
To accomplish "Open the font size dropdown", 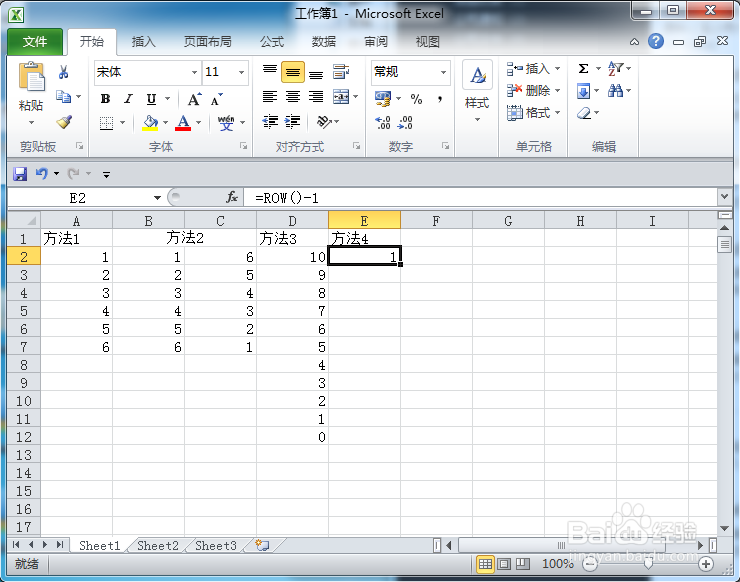I will coord(241,72).
